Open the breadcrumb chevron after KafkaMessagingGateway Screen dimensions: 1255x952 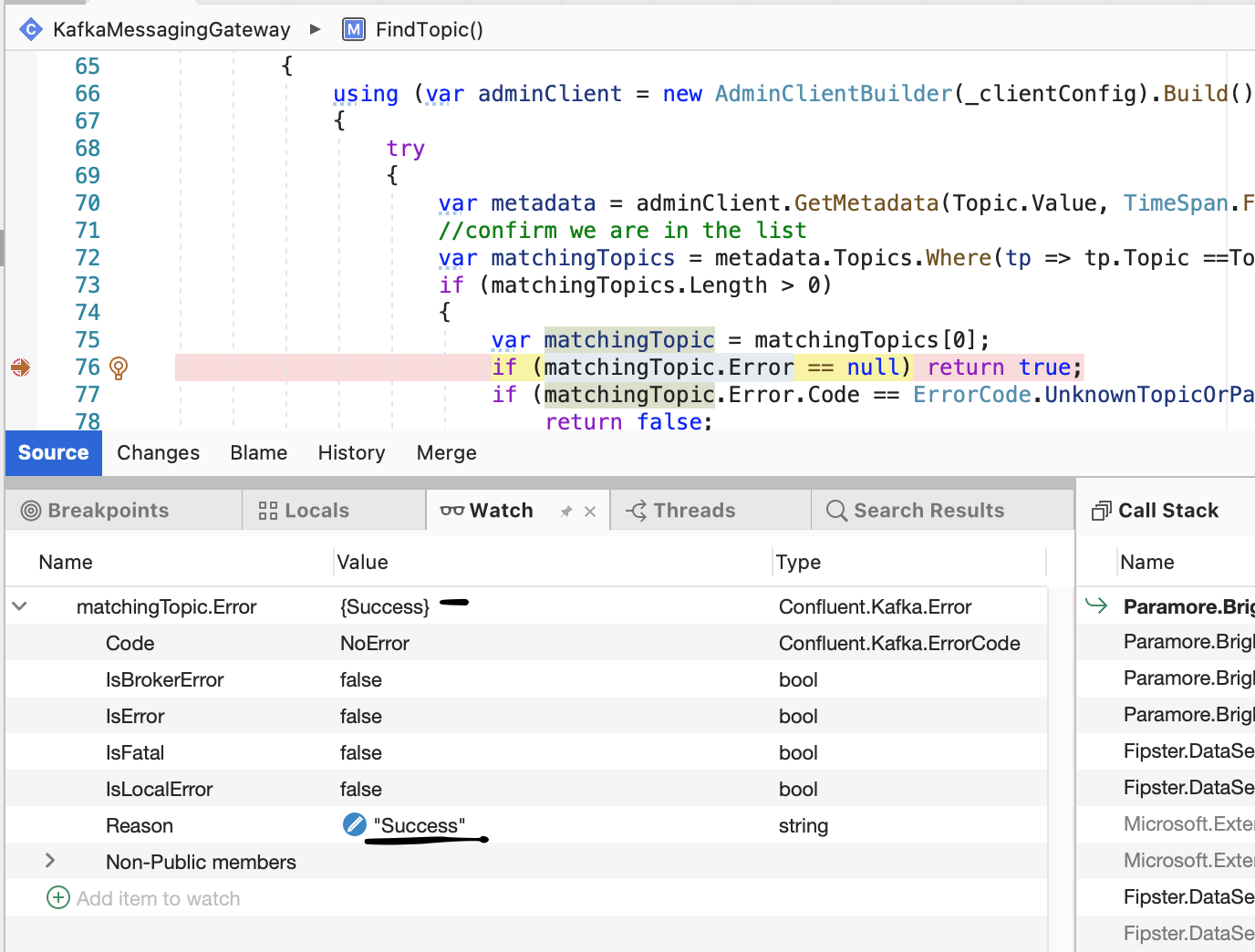pyautogui.click(x=315, y=29)
